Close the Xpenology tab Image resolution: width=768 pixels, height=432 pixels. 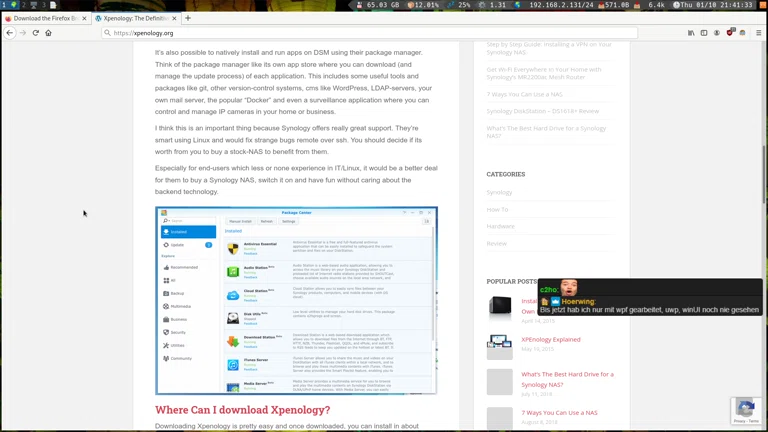coord(174,18)
